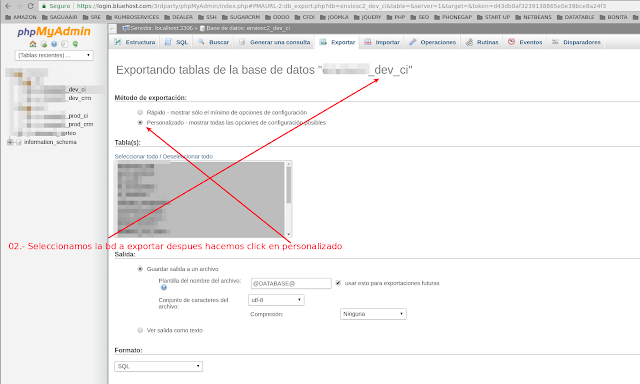Open the Eventos tab

coord(525,42)
